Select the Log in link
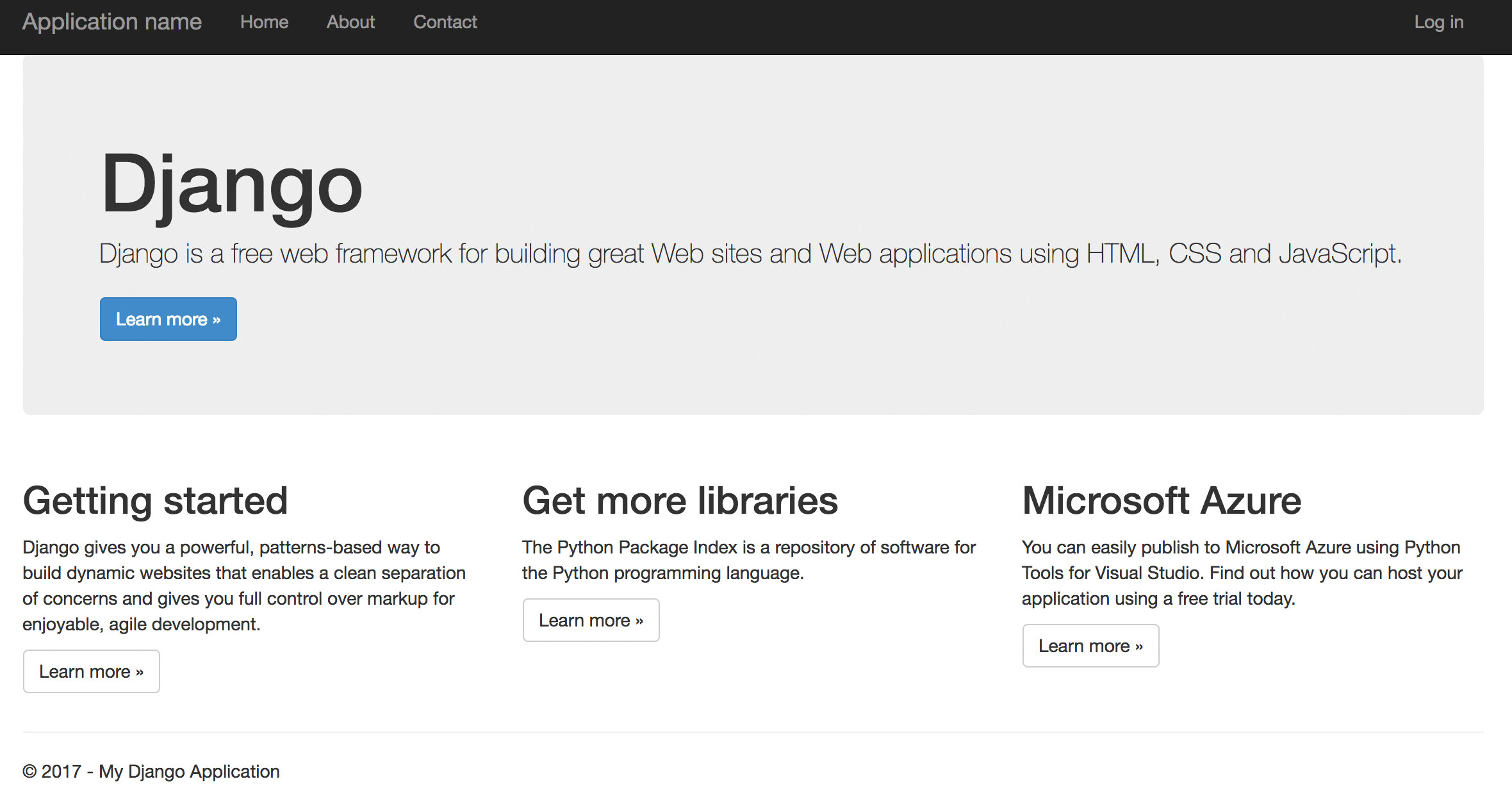The image size is (1512, 811). click(x=1439, y=22)
